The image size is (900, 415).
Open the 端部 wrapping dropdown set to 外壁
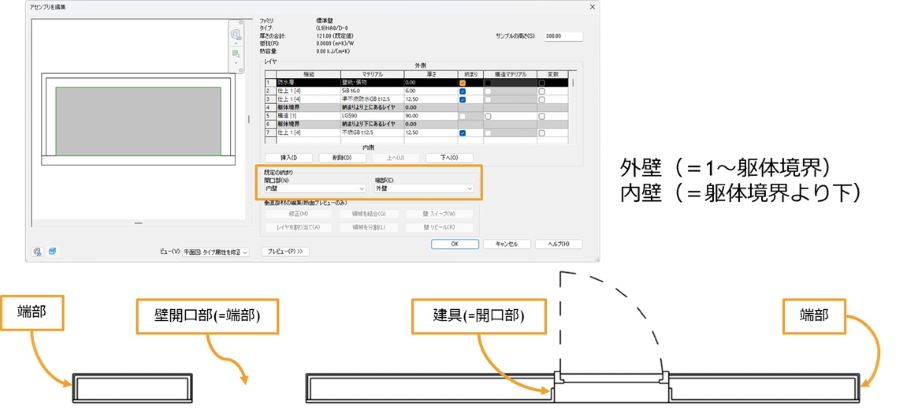(x=423, y=188)
